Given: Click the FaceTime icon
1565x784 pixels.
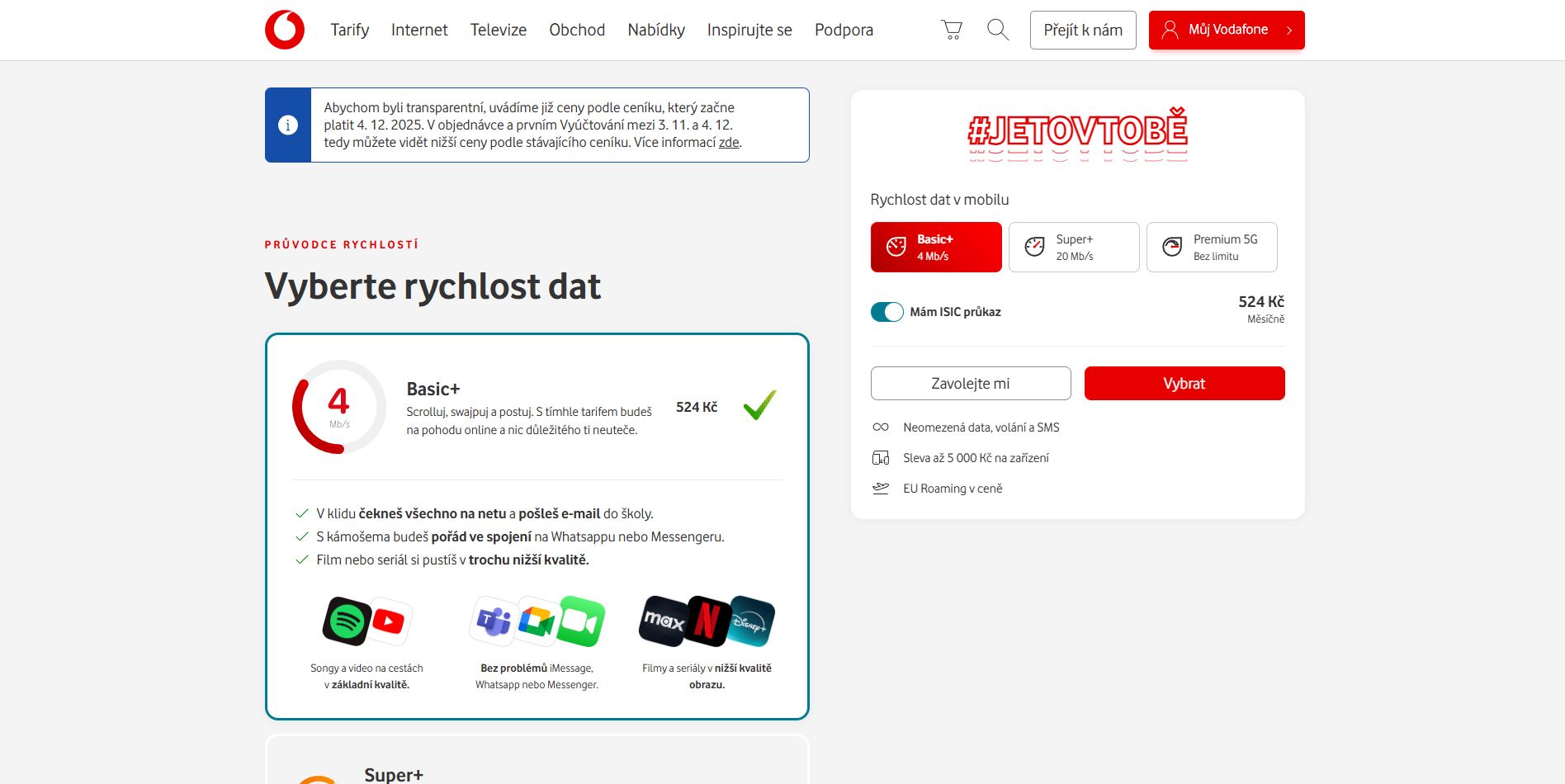Looking at the screenshot, I should pyautogui.click(x=581, y=621).
